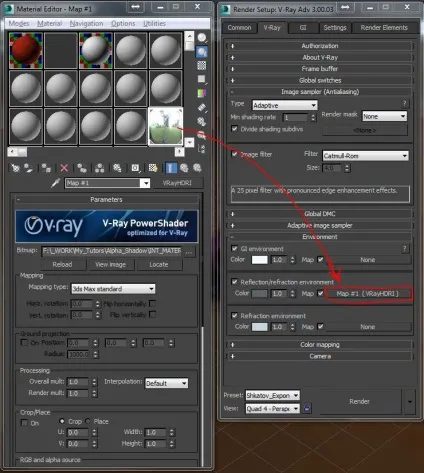Open Material Editor Options icon
The height and width of the screenshot is (473, 424).
(202, 121)
